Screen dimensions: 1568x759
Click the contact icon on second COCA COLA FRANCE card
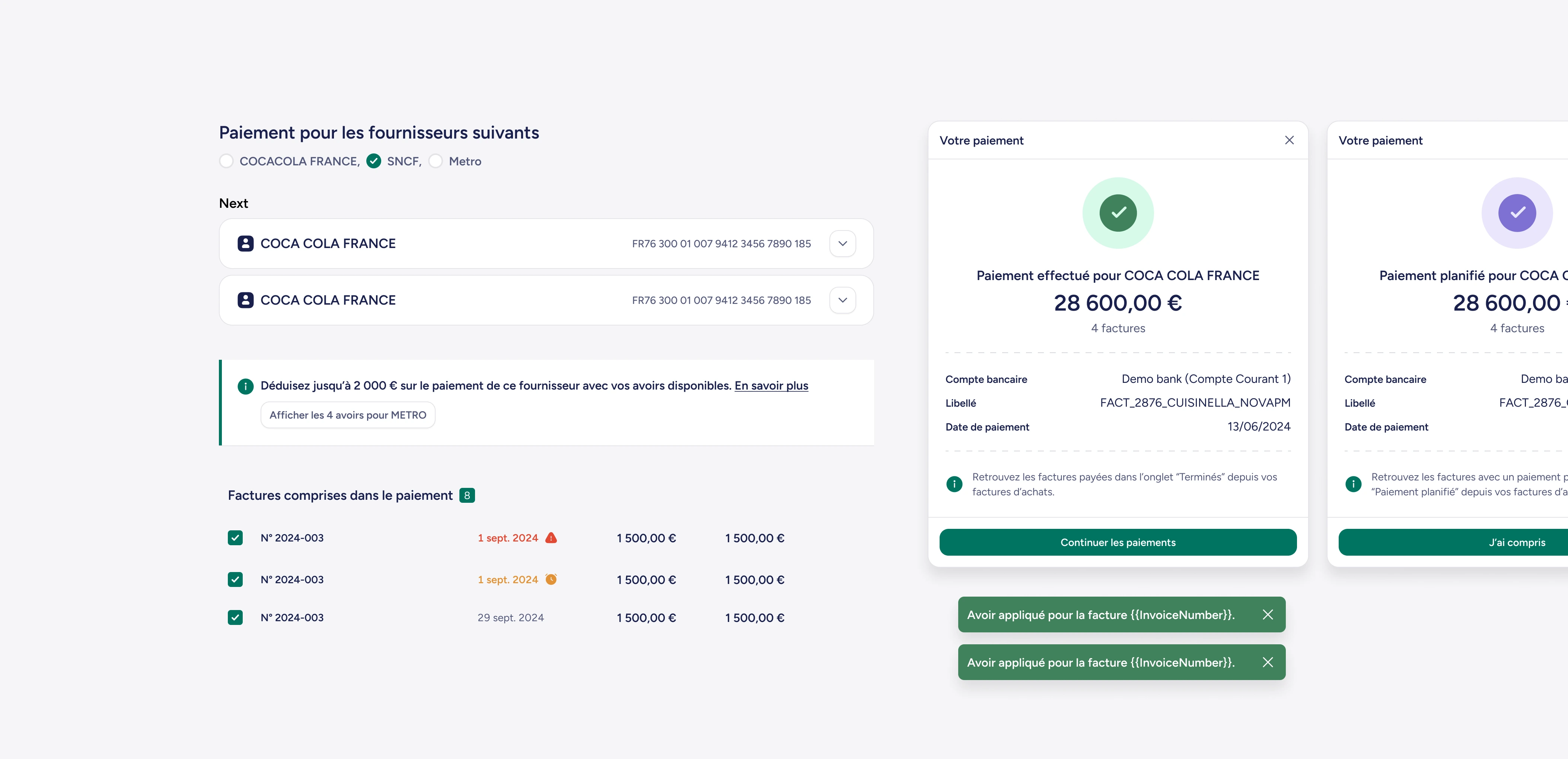pos(245,300)
